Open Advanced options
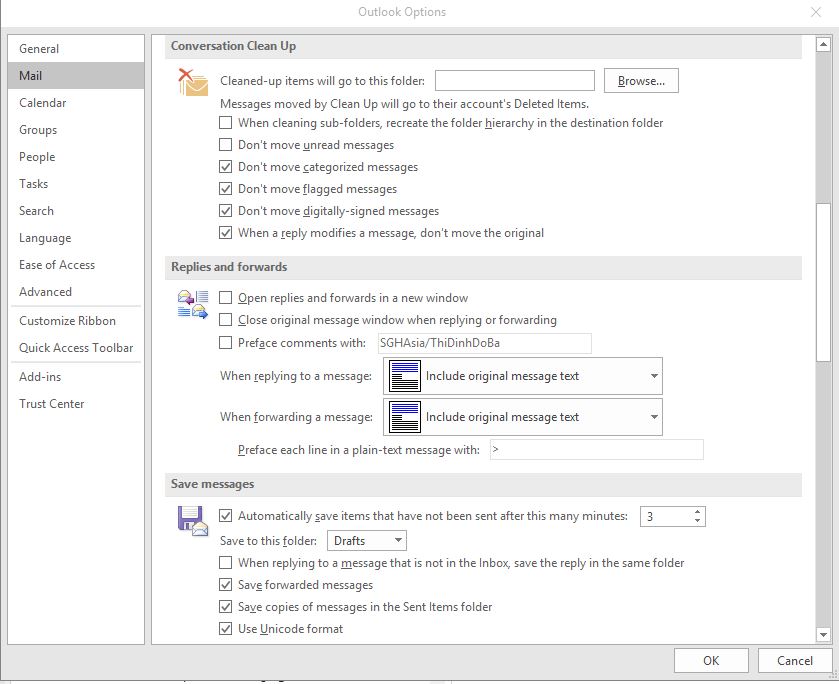Screen dimensions: 839x684 coord(76,292)
